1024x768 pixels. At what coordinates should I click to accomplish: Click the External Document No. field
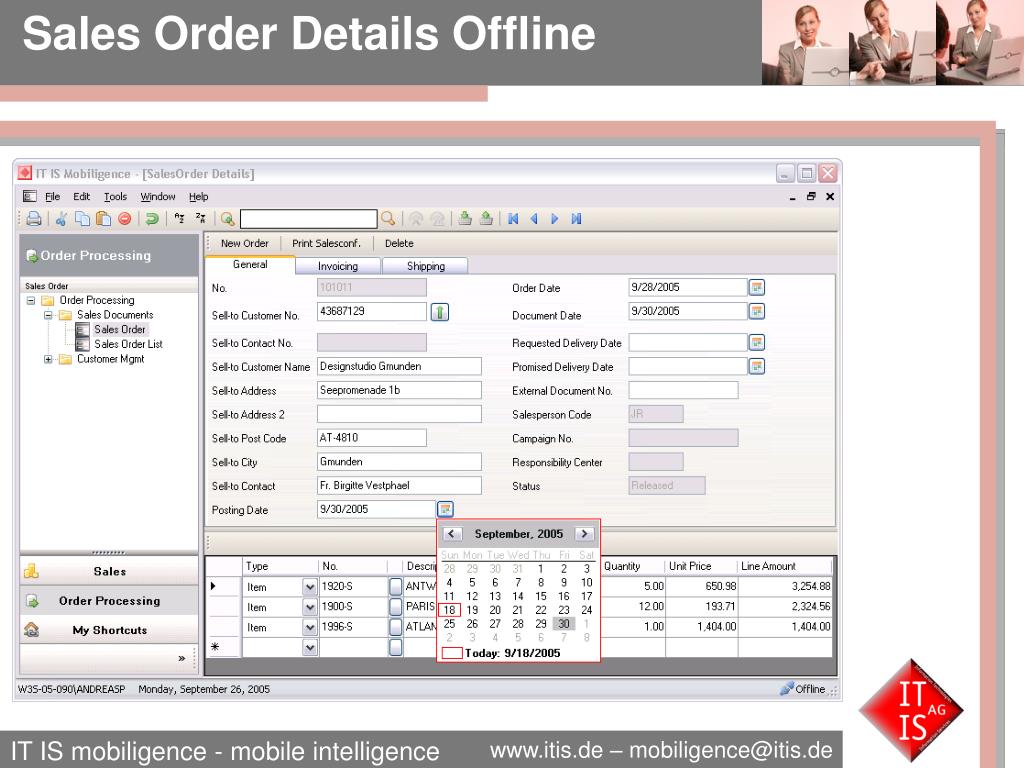click(x=683, y=391)
